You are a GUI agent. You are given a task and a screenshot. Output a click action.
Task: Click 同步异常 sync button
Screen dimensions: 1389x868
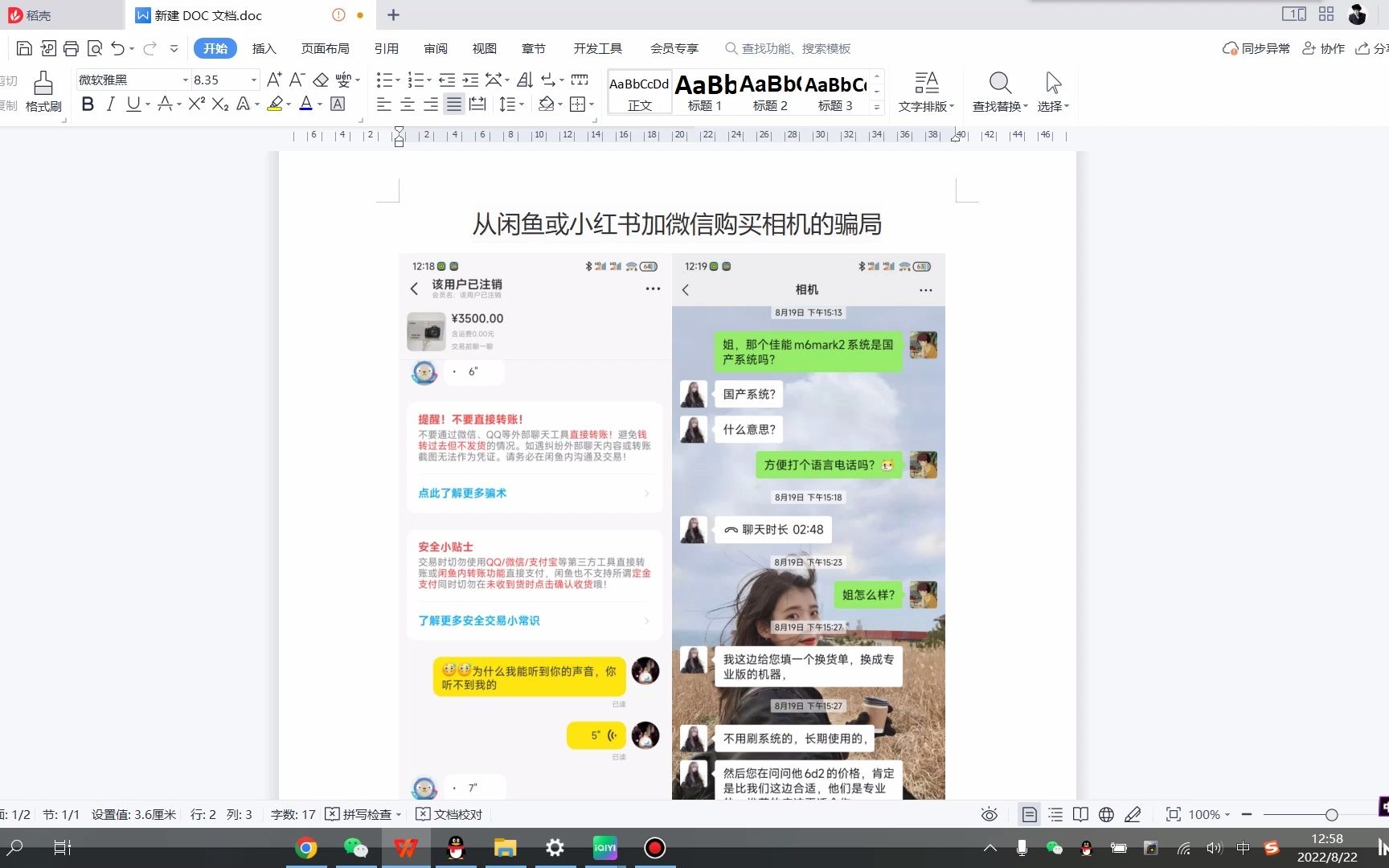point(1256,48)
